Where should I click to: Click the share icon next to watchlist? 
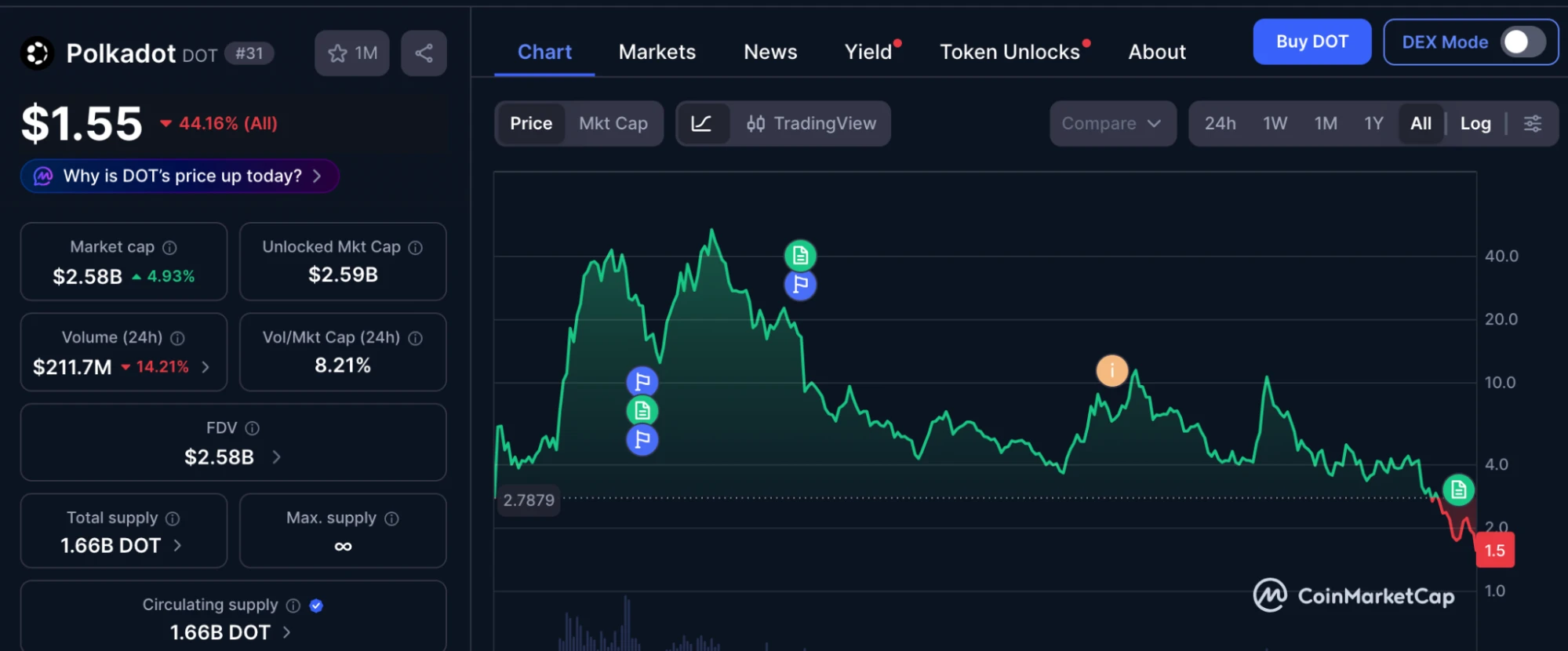click(424, 53)
